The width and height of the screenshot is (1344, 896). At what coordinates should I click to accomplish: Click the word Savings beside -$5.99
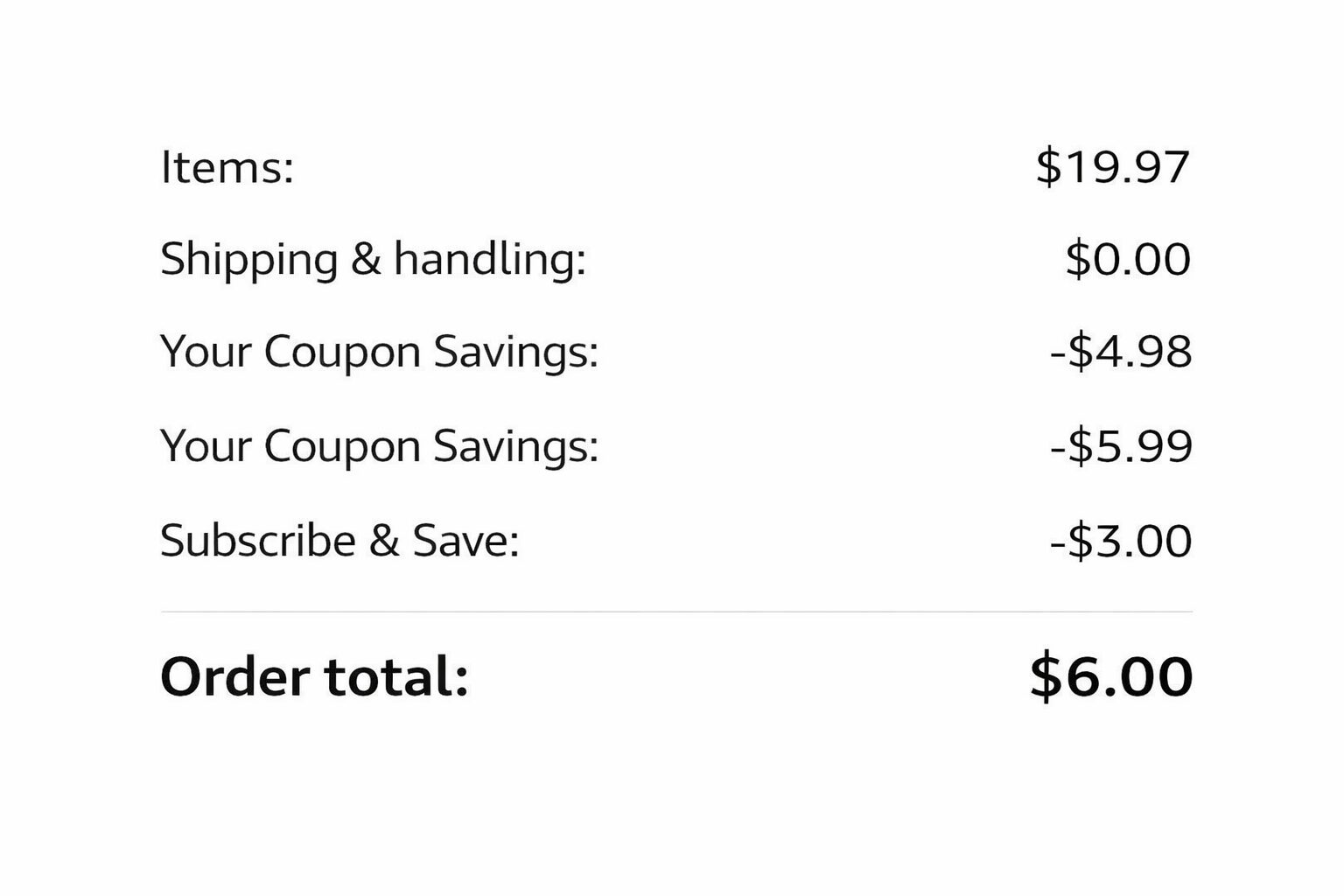515,446
